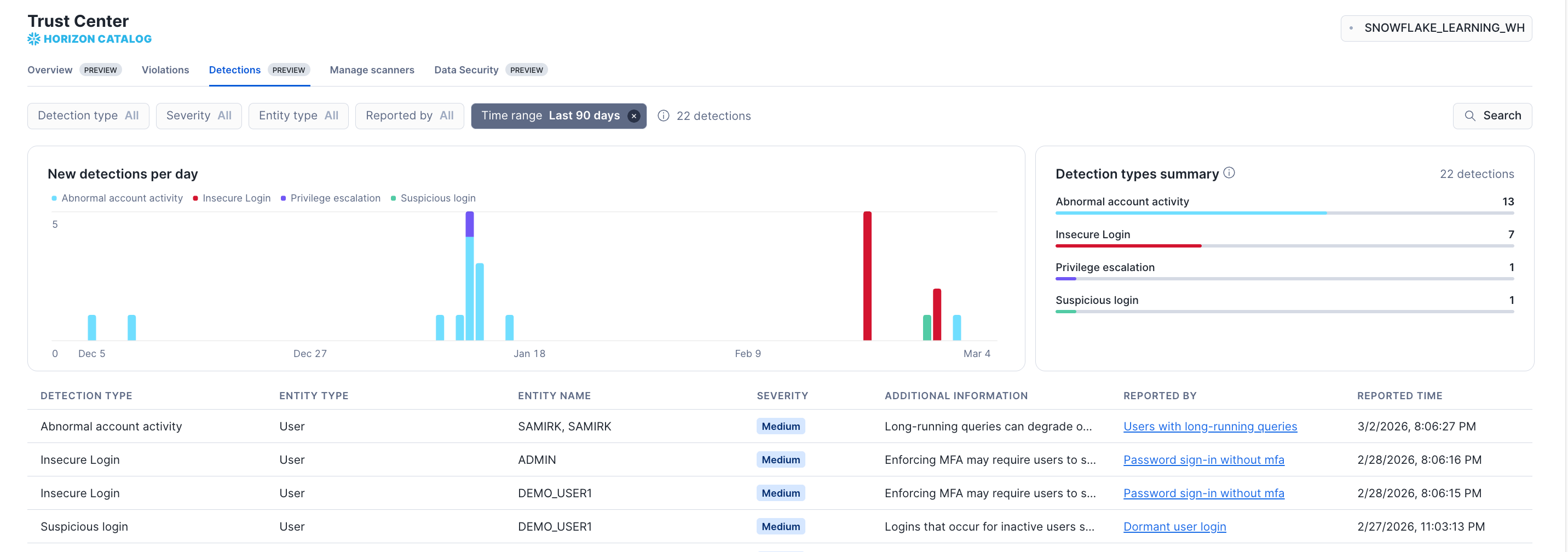Click the status dot beside SNOWFLAKE_LEARNING_WH
1568x552 pixels.
1352,28
